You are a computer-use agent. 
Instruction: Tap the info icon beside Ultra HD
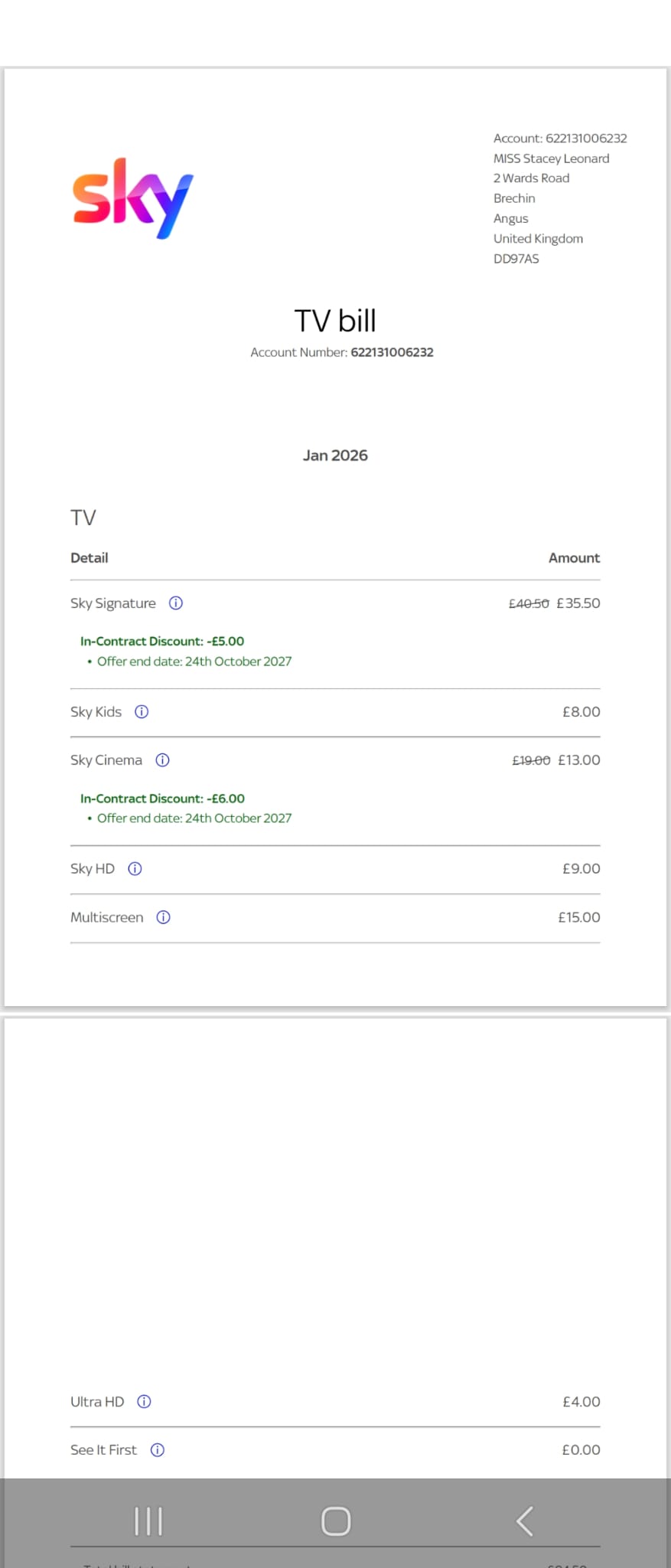(x=144, y=1402)
